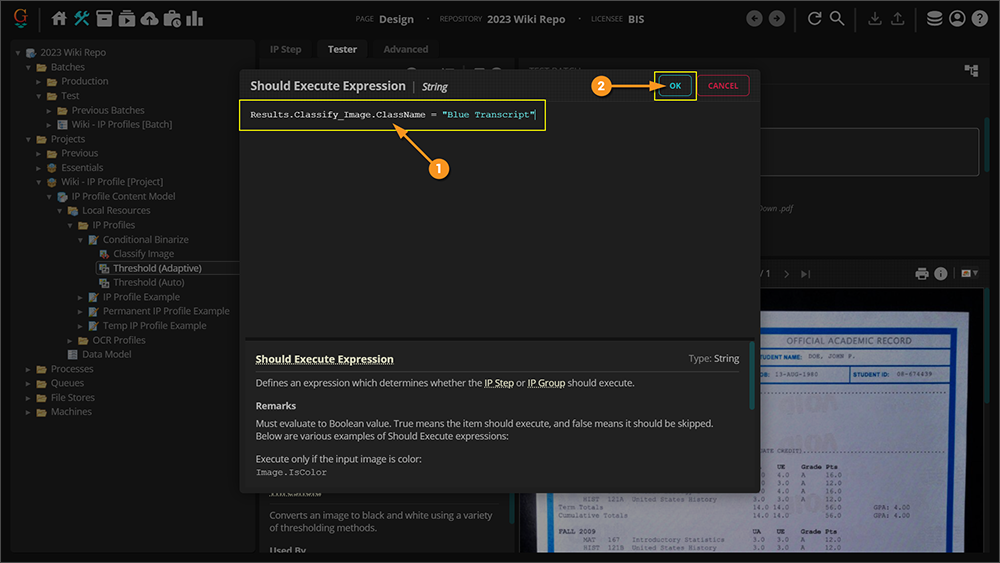This screenshot has height=563, width=1000.
Task: Click the help pane scrollbar in the dialog
Action: pos(752,376)
